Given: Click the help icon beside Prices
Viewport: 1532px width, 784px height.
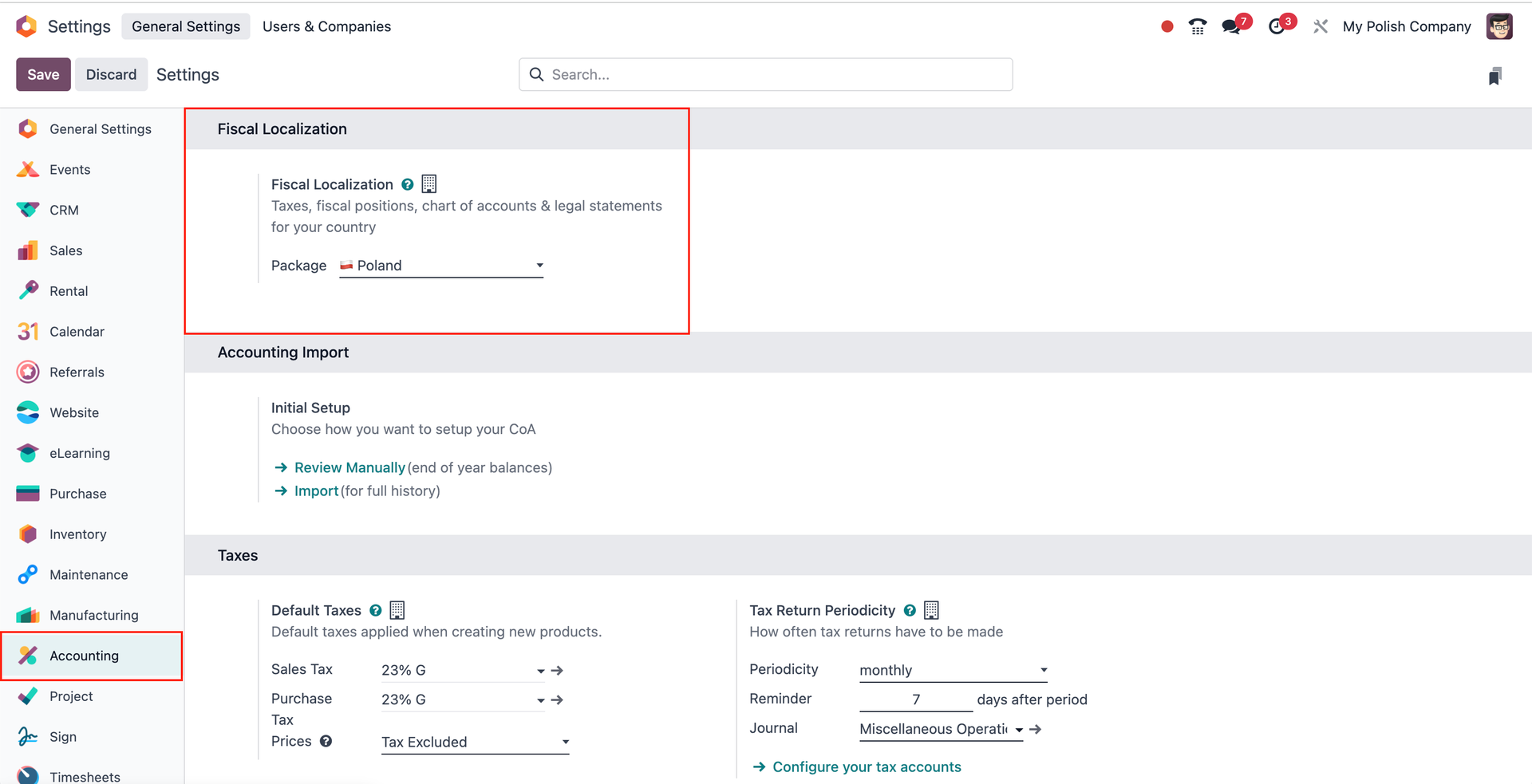Looking at the screenshot, I should [x=326, y=741].
